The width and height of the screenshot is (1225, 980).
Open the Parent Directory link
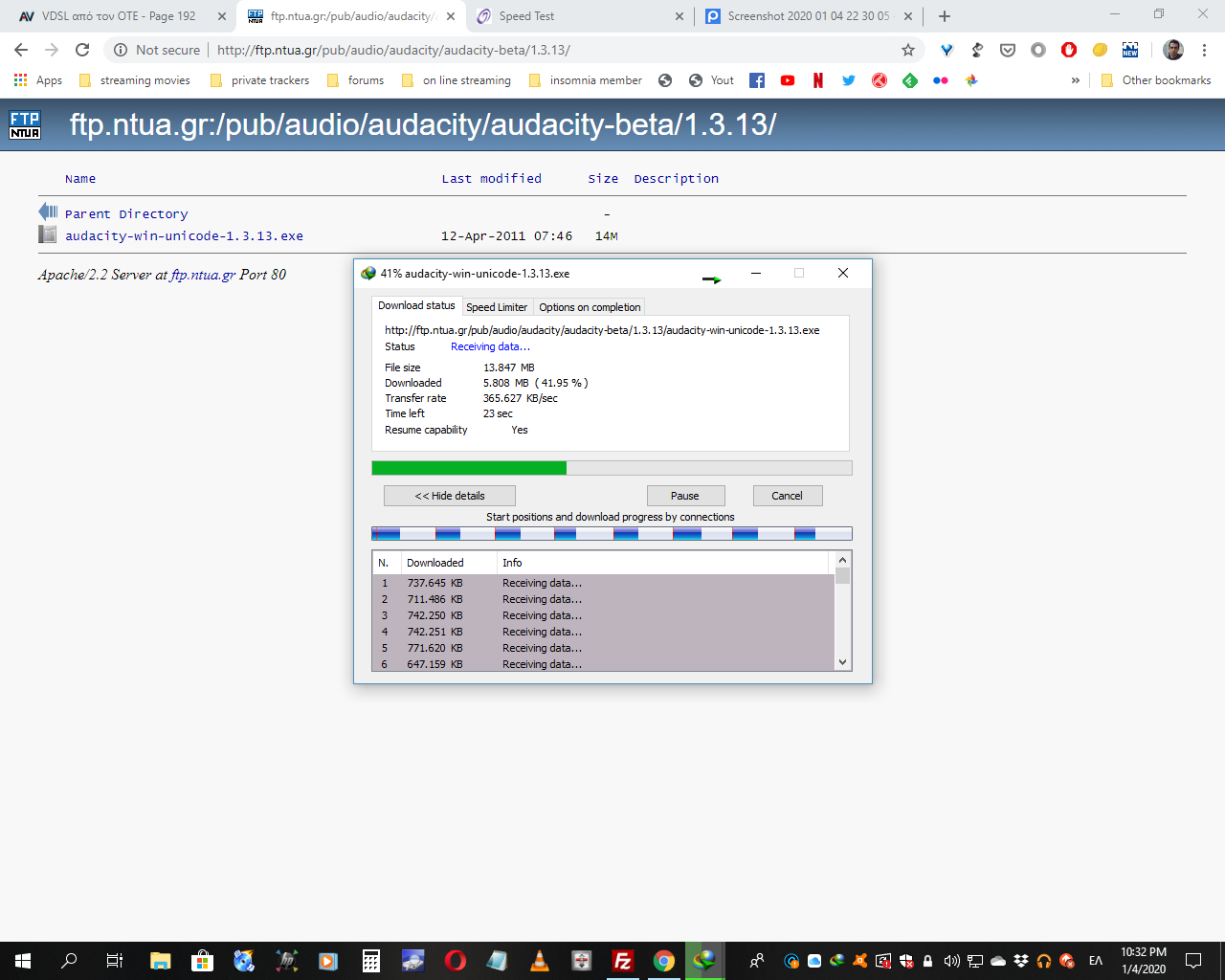(126, 214)
